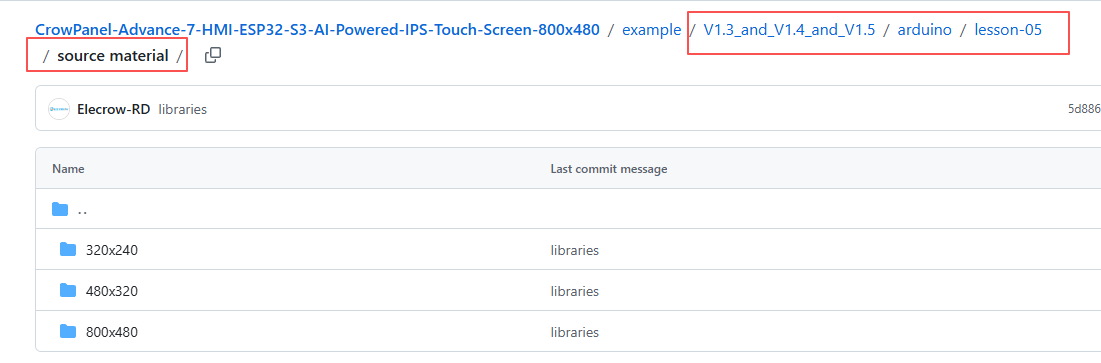The width and height of the screenshot is (1101, 363).
Task: Open the commit hash 5d886
Action: pos(1083,109)
